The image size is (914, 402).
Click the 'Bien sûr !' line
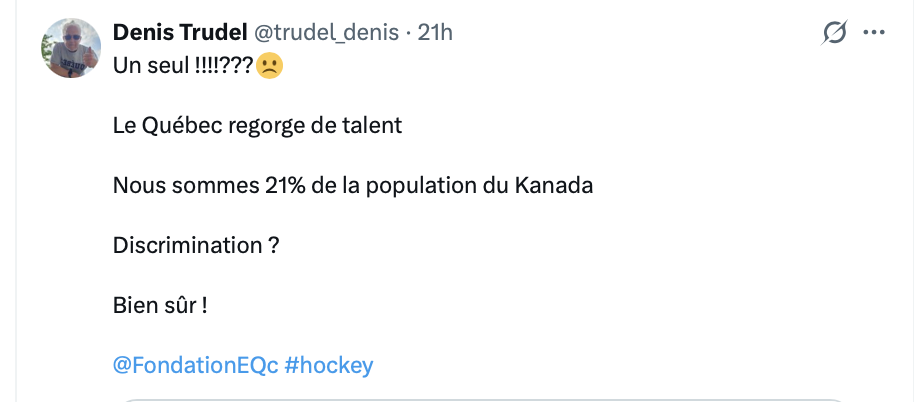(x=160, y=305)
